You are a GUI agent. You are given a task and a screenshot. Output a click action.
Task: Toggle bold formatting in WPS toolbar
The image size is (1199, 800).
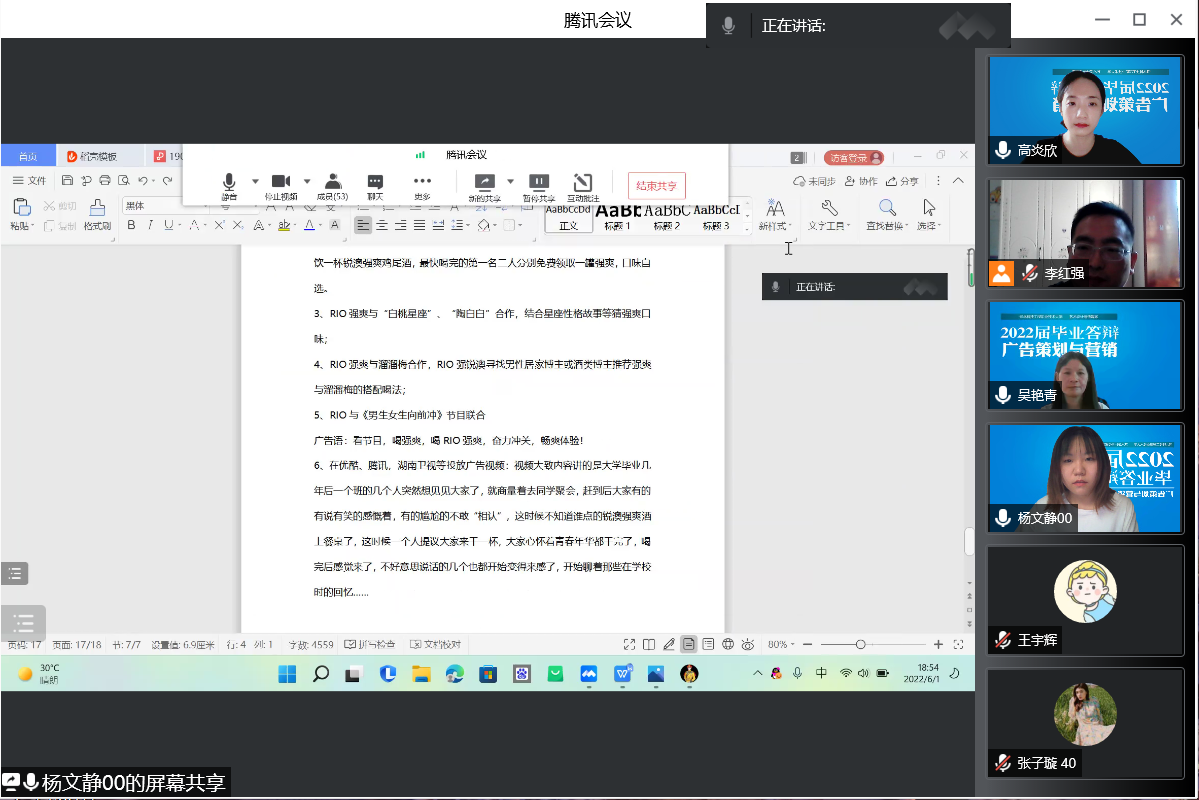pos(131,226)
